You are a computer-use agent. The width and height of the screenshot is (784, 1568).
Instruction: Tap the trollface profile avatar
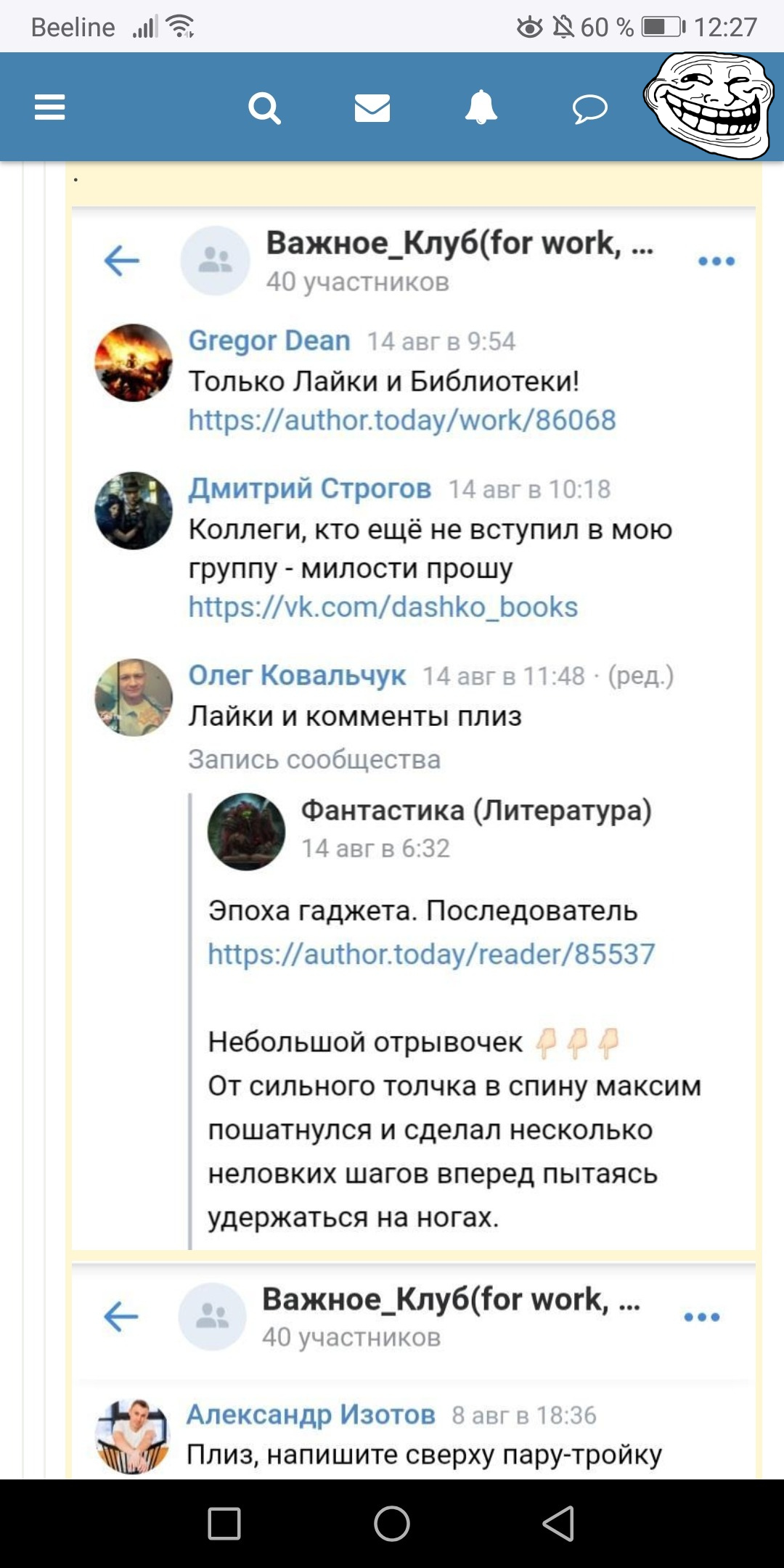coord(708,104)
